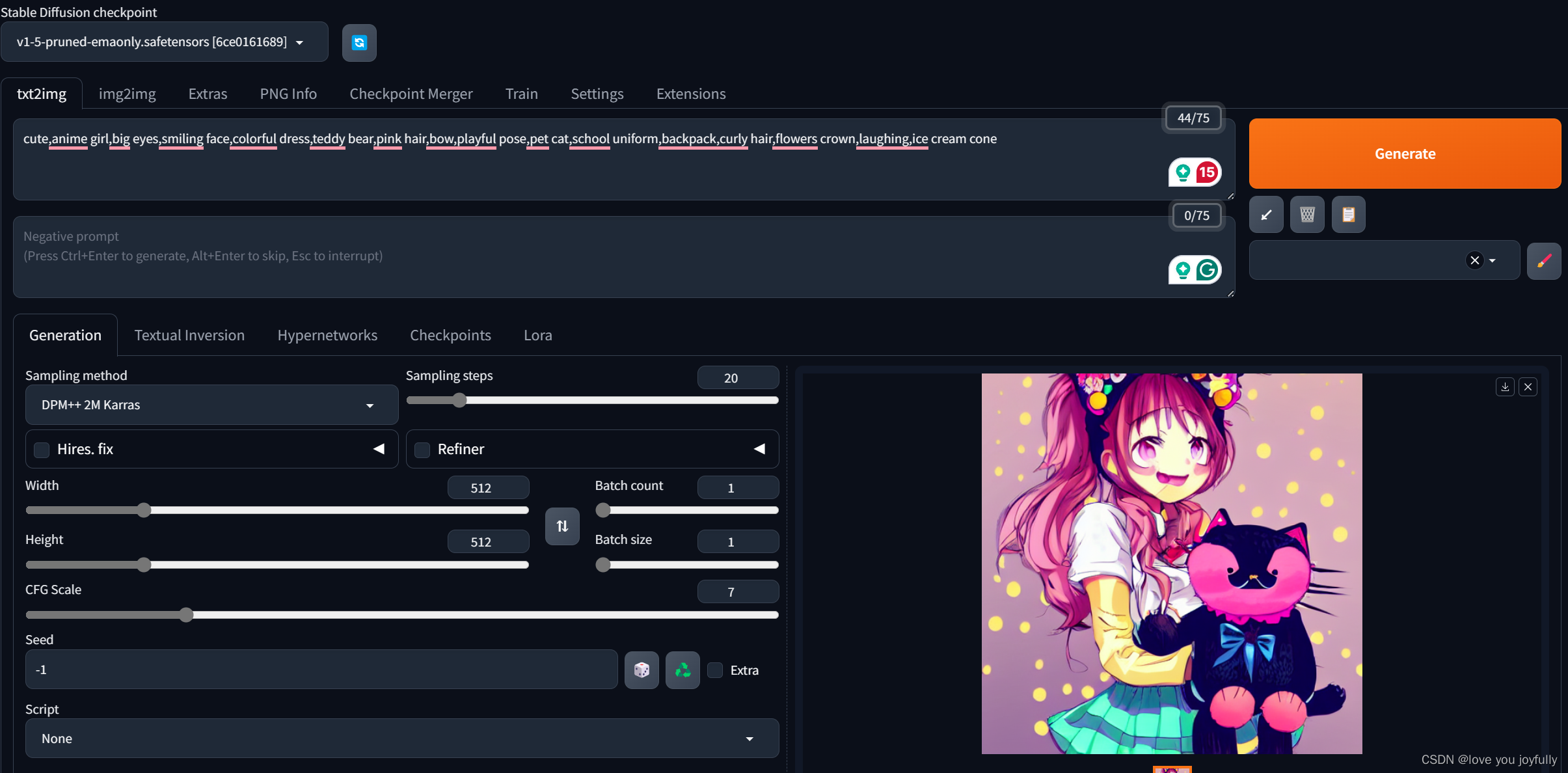Click the refresh checkpoint list icon
Viewport: 1568px width, 773px height.
(359, 43)
